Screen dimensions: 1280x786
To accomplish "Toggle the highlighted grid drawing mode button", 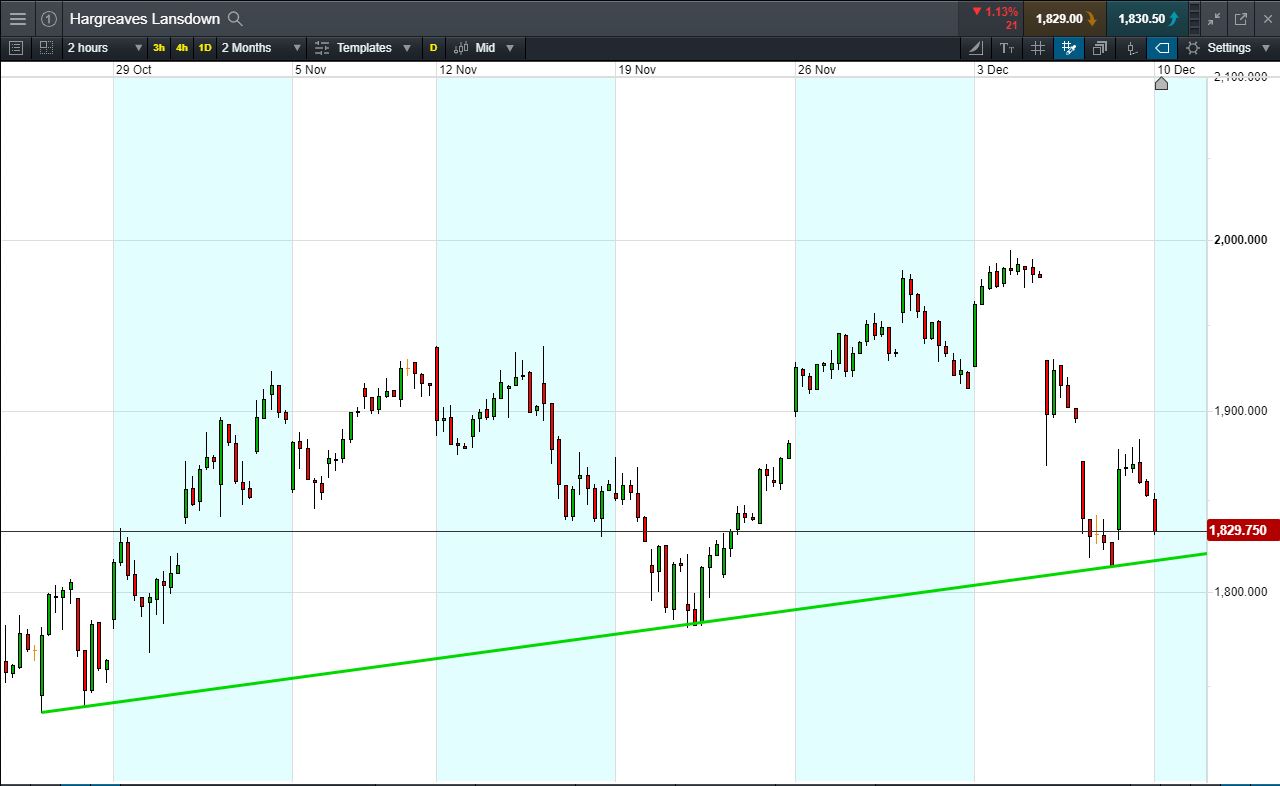I will tap(1069, 48).
